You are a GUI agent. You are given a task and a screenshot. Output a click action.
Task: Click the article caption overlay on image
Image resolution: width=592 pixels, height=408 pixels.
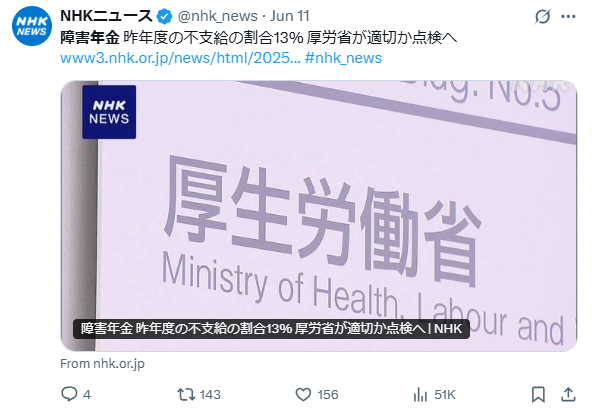(271, 329)
